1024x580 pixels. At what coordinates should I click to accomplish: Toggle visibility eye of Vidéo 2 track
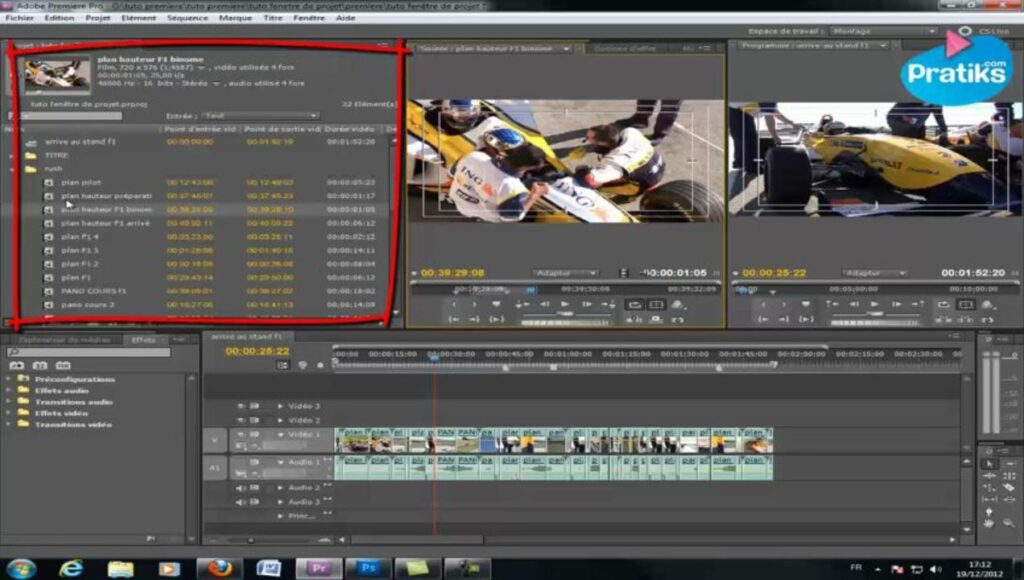click(241, 421)
